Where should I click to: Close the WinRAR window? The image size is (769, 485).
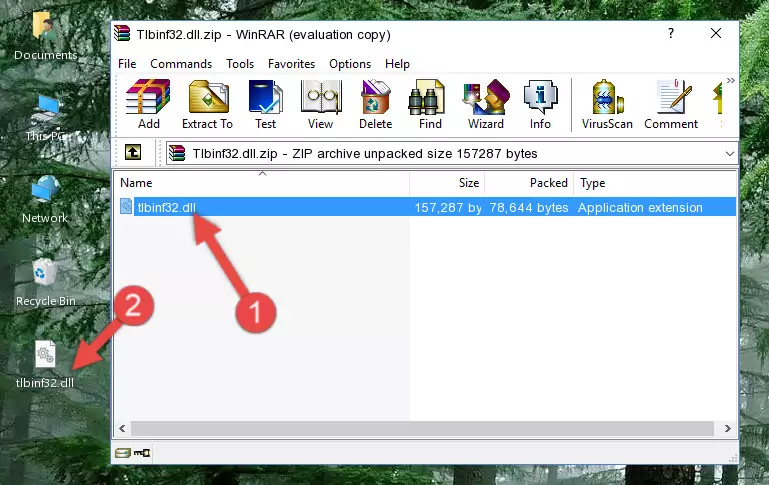click(716, 33)
